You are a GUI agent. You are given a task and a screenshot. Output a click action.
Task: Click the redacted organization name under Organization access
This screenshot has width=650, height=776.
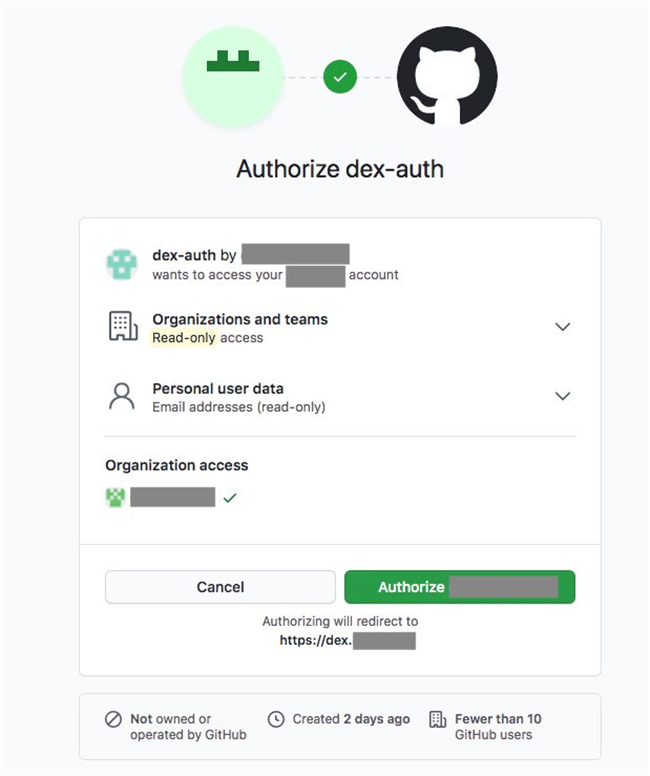173,497
